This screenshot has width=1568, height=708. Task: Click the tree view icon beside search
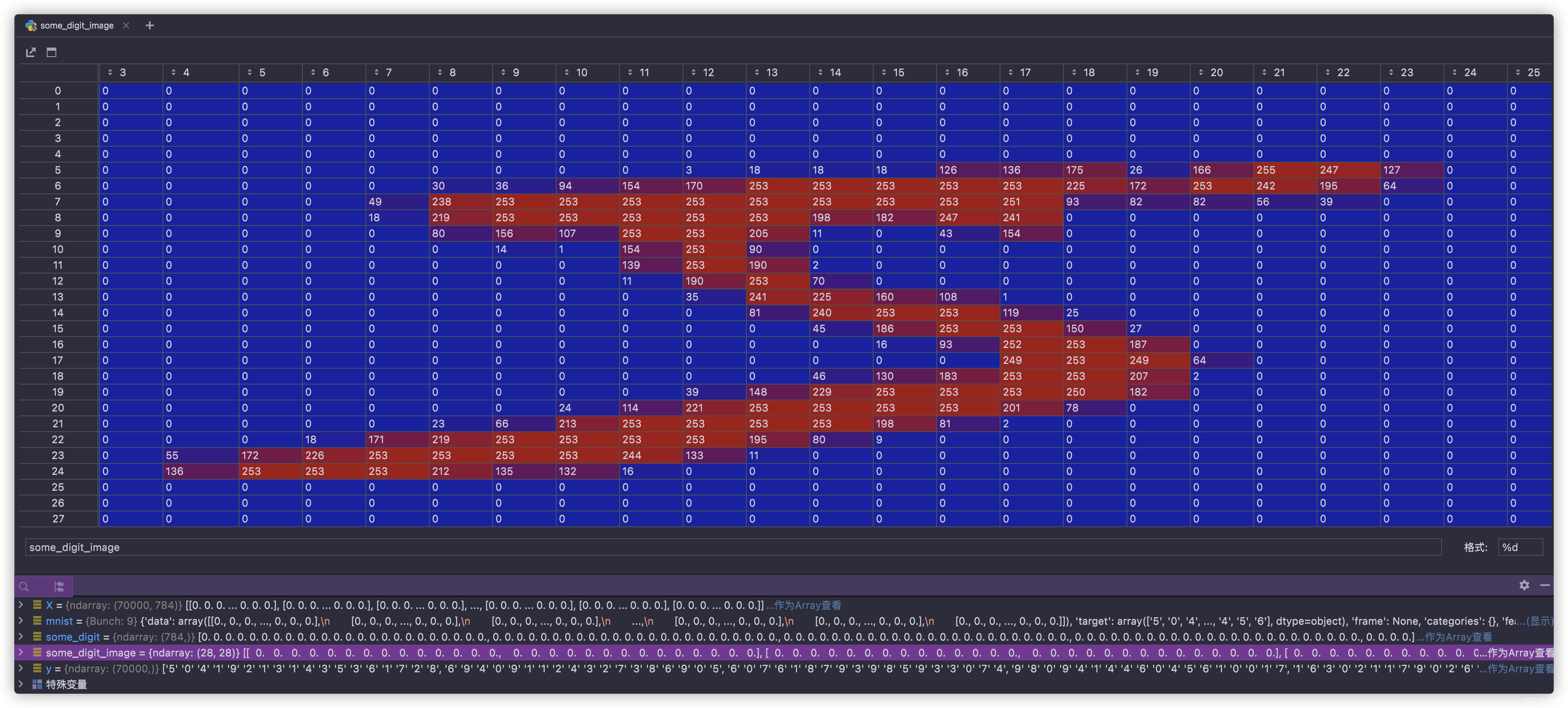[x=59, y=586]
